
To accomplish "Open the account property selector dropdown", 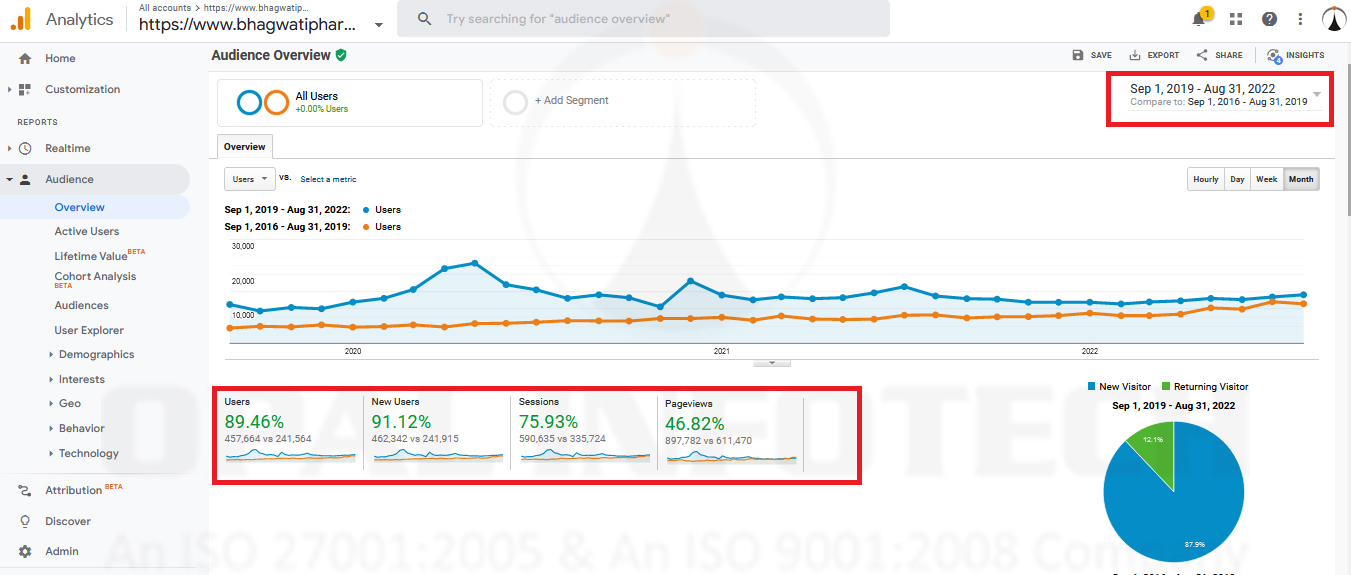I will click(x=378, y=25).
